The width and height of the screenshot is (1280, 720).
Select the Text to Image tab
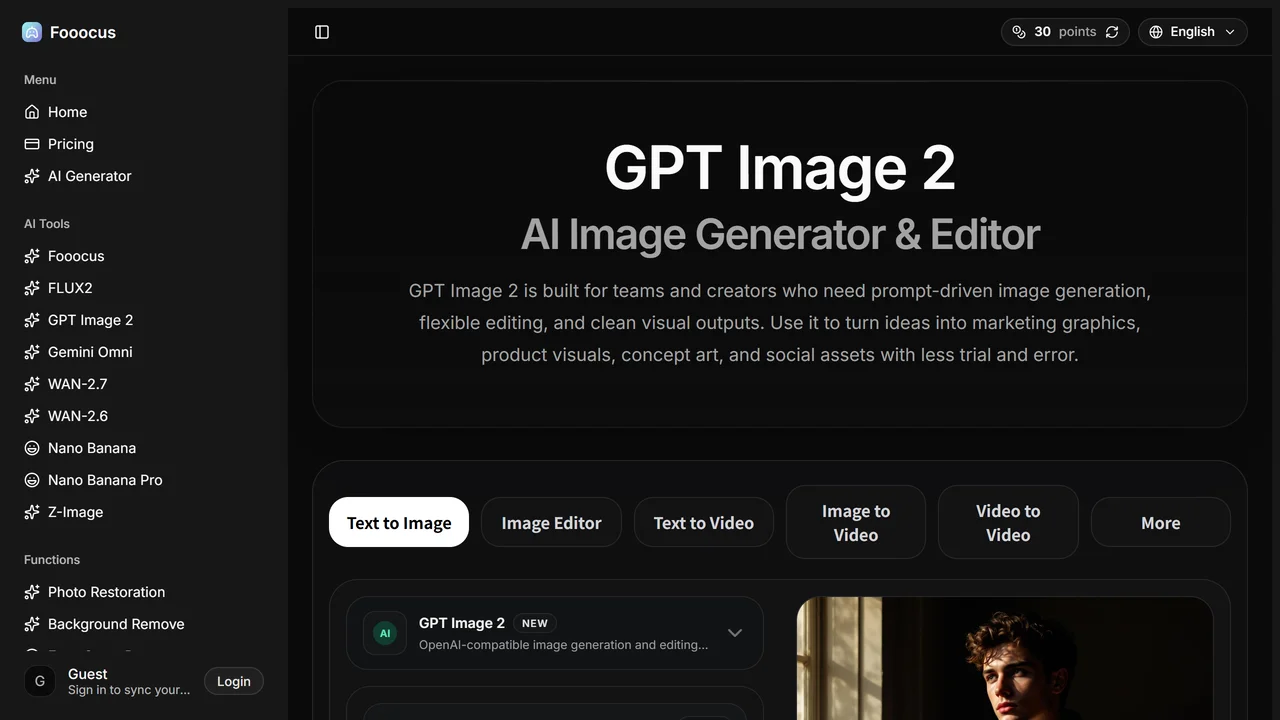point(399,522)
